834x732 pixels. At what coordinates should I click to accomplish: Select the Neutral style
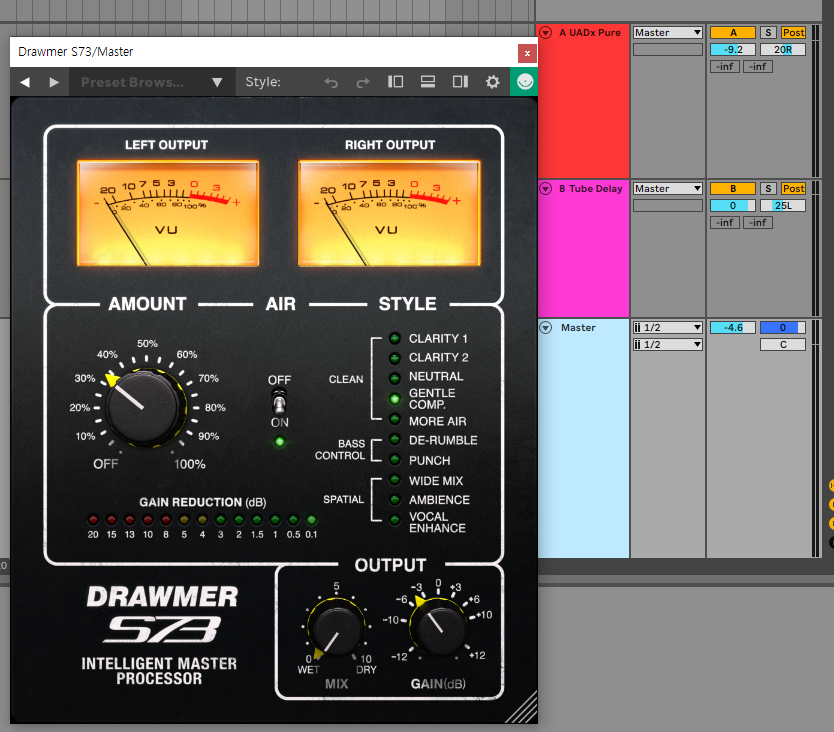[395, 377]
